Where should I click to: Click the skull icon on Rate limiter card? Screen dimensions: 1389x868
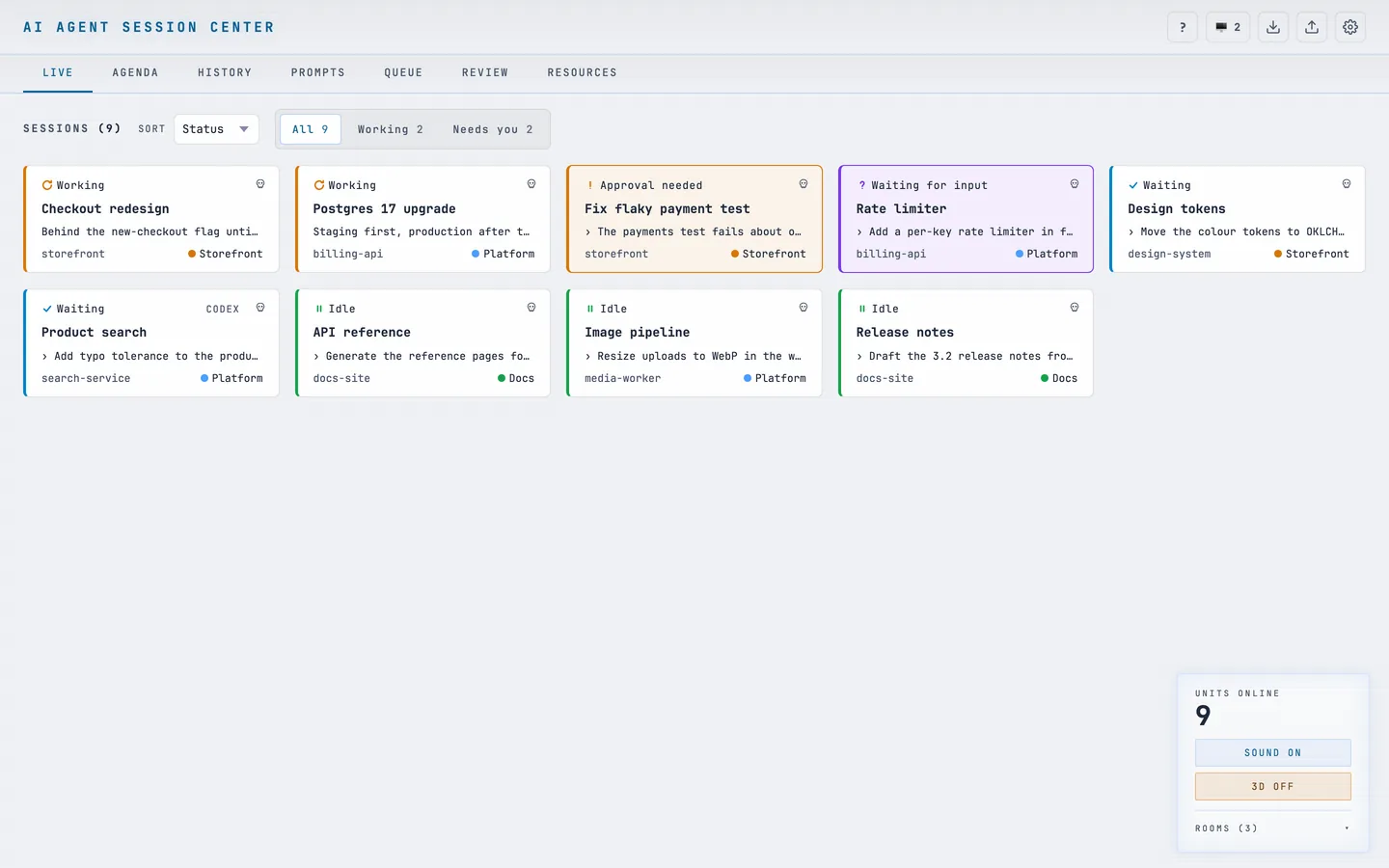[1075, 184]
